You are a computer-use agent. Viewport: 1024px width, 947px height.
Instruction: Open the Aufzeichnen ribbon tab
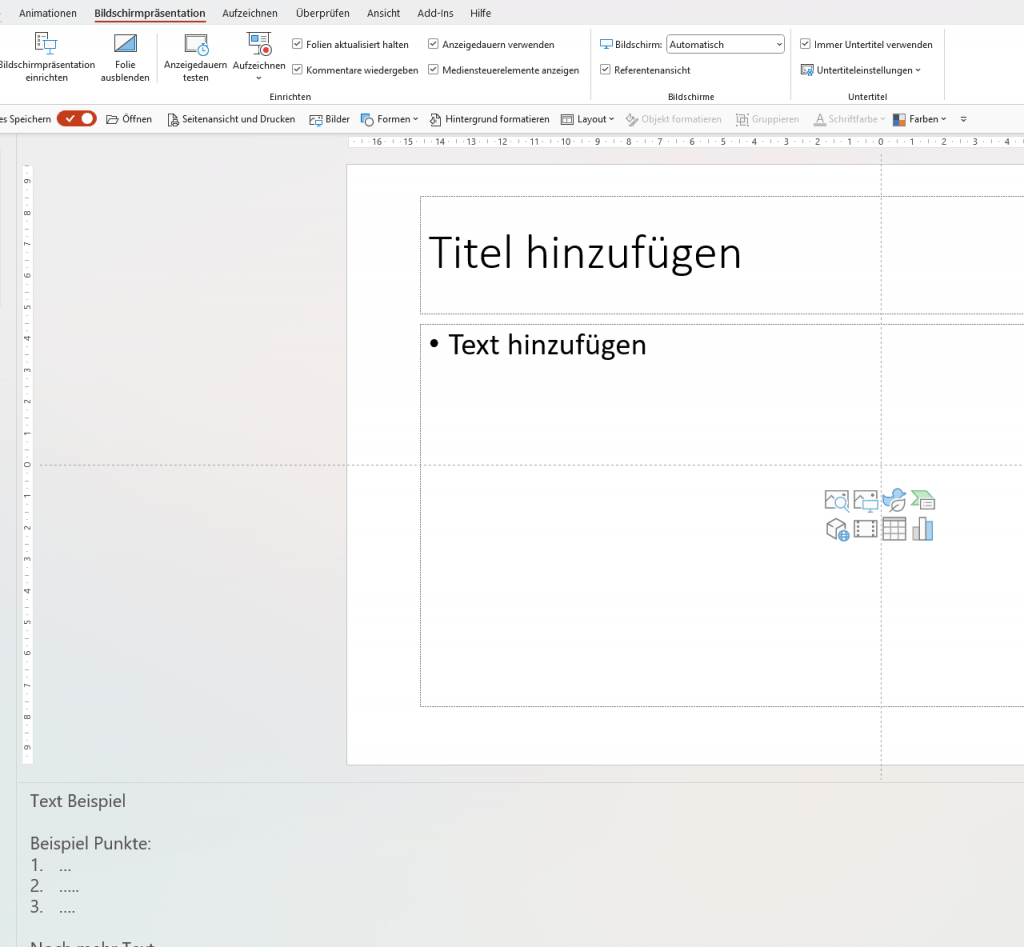click(x=249, y=13)
